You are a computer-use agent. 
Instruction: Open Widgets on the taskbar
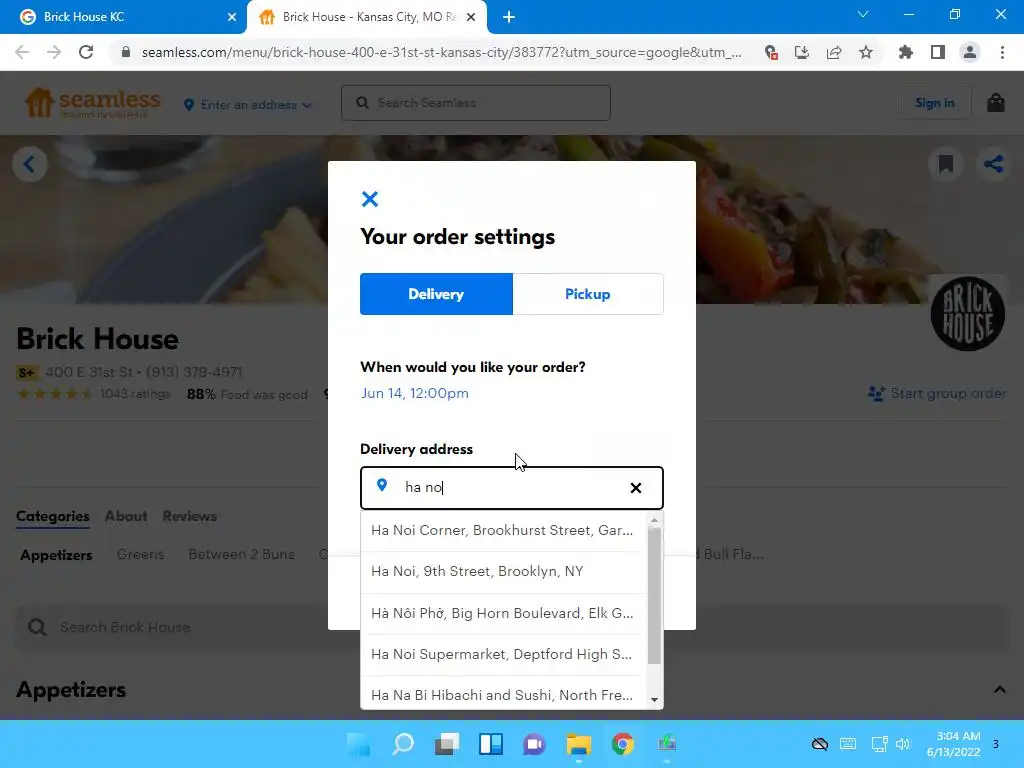click(491, 744)
